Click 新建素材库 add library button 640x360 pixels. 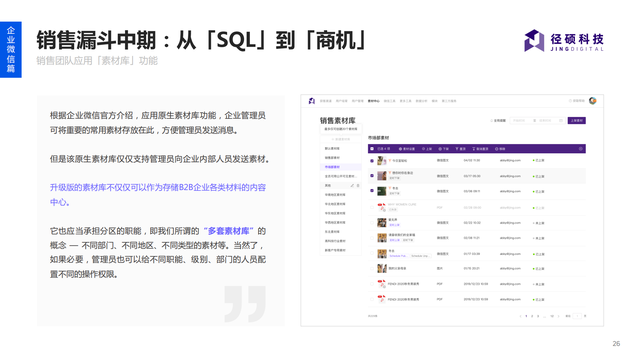point(340,139)
